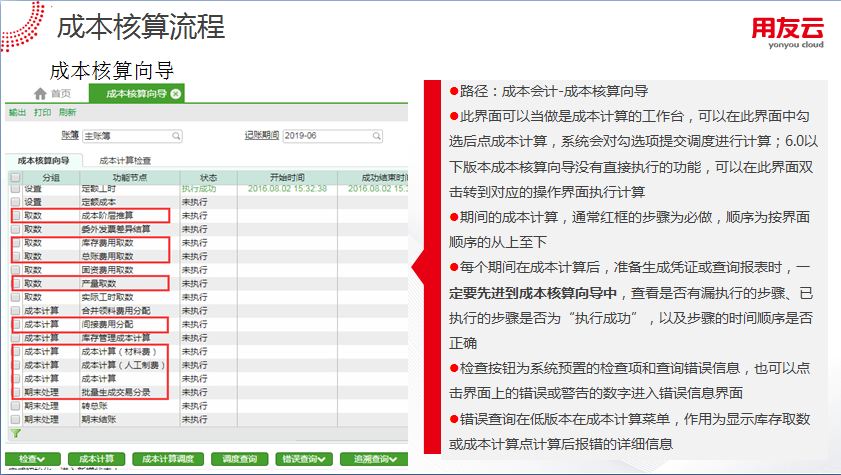Click the 首页 home icon
841x475 pixels.
(x=41, y=94)
